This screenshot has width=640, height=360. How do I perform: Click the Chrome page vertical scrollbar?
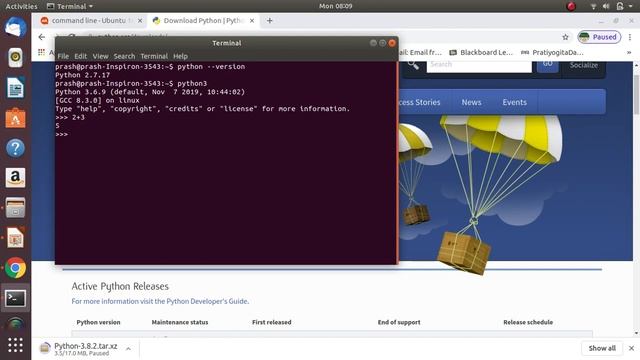click(636, 94)
